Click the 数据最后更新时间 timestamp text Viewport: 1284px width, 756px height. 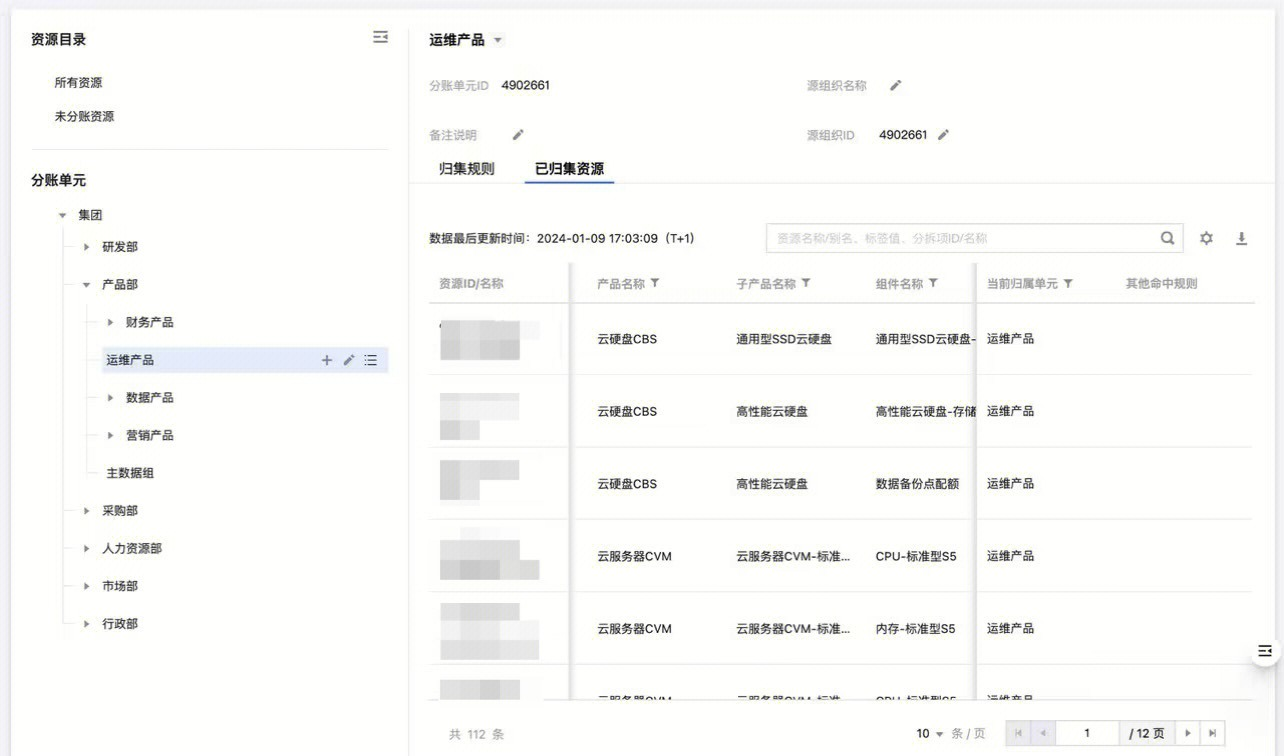tap(562, 239)
